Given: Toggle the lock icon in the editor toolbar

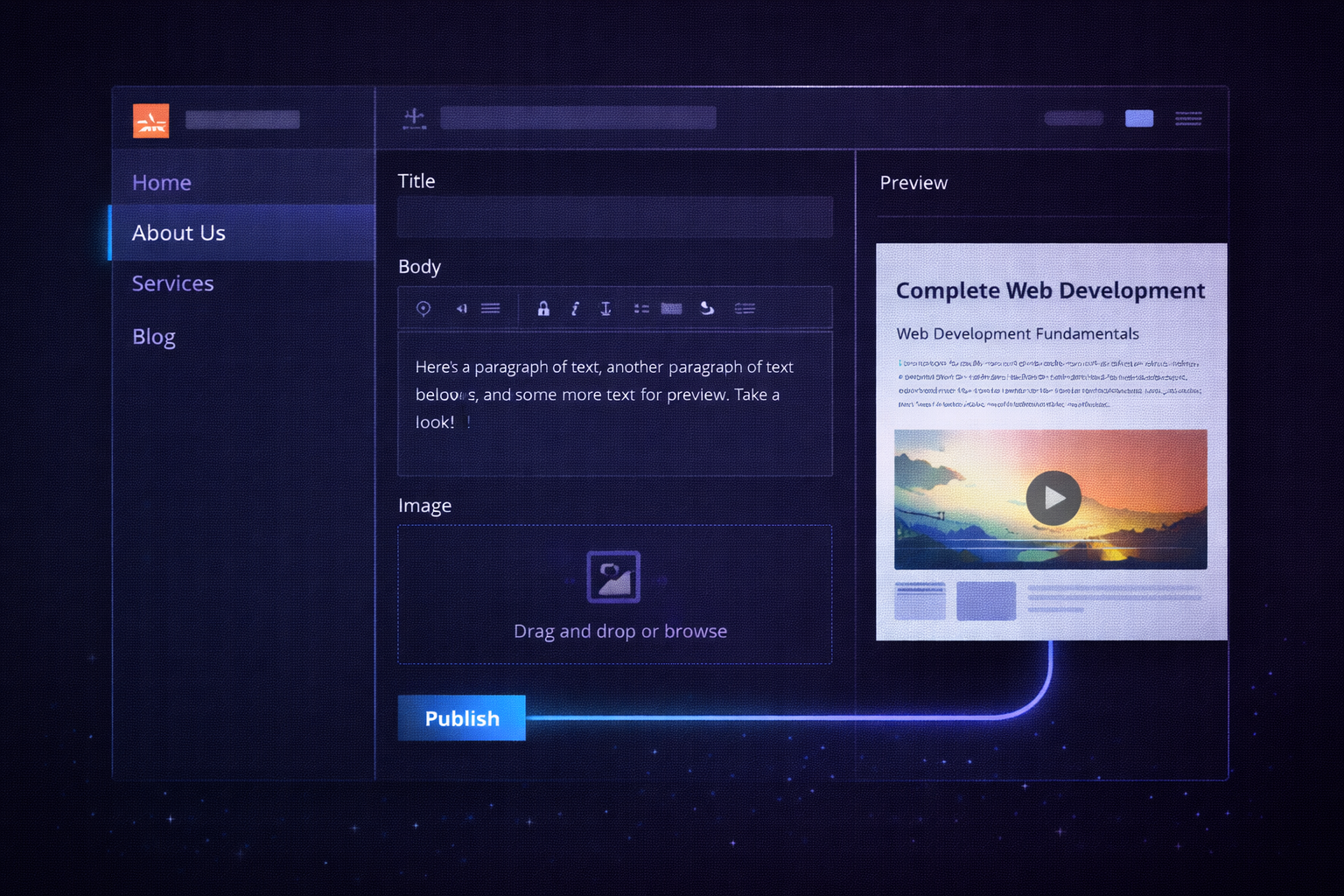Looking at the screenshot, I should click(543, 308).
